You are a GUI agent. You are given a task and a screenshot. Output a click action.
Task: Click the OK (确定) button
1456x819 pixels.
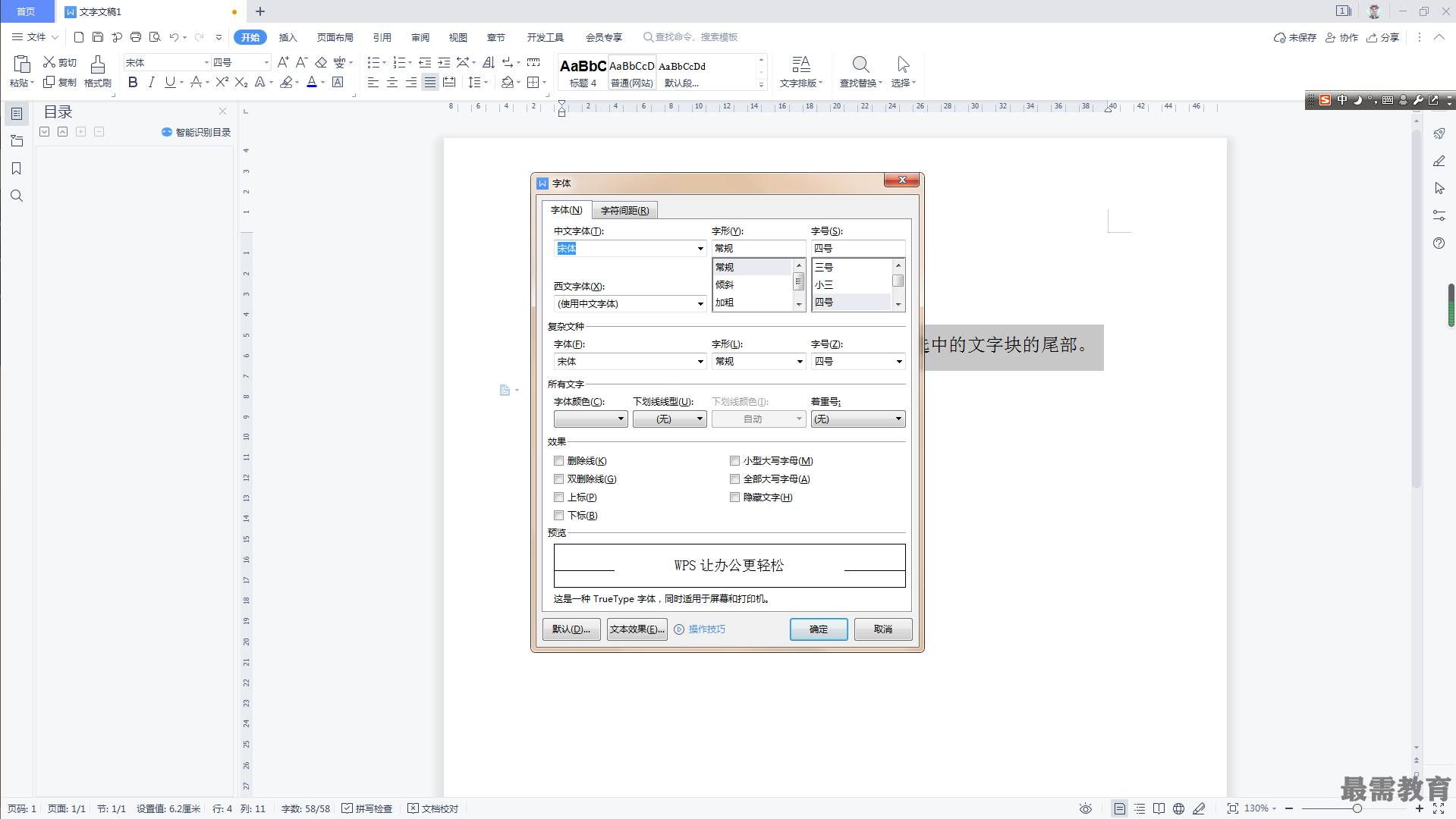(x=819, y=629)
